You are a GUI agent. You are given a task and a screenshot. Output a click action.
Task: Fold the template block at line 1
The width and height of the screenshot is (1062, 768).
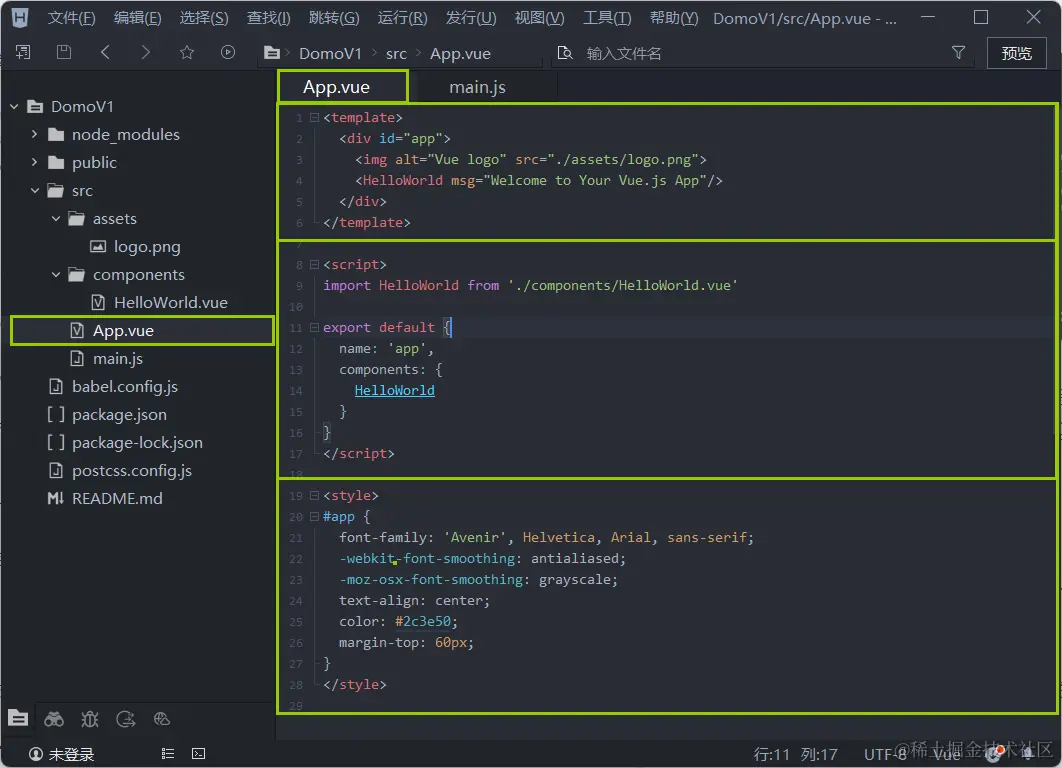click(314, 117)
